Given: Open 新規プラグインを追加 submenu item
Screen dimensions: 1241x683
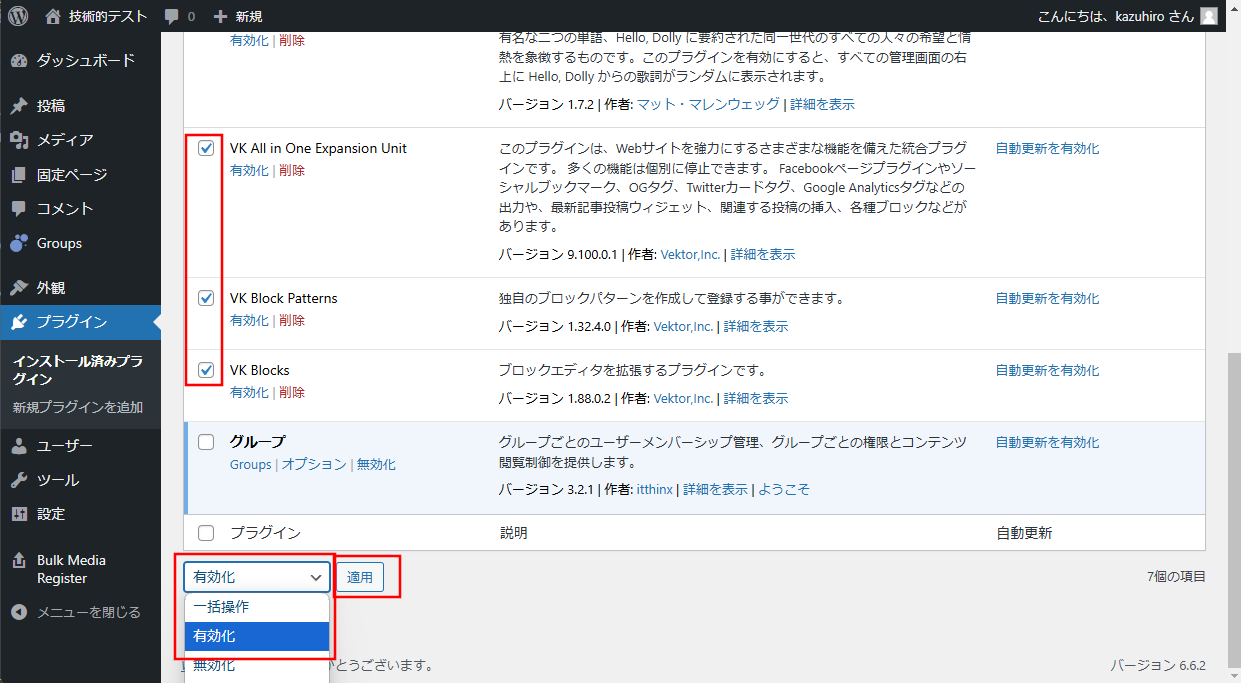Looking at the screenshot, I should coord(78,407).
